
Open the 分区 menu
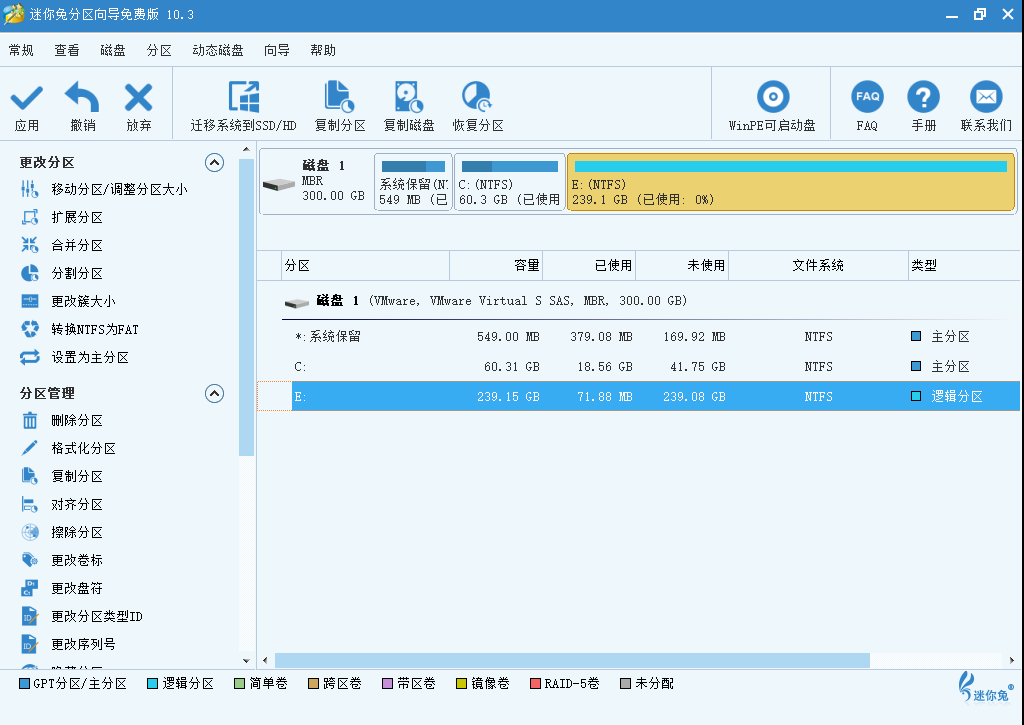159,50
